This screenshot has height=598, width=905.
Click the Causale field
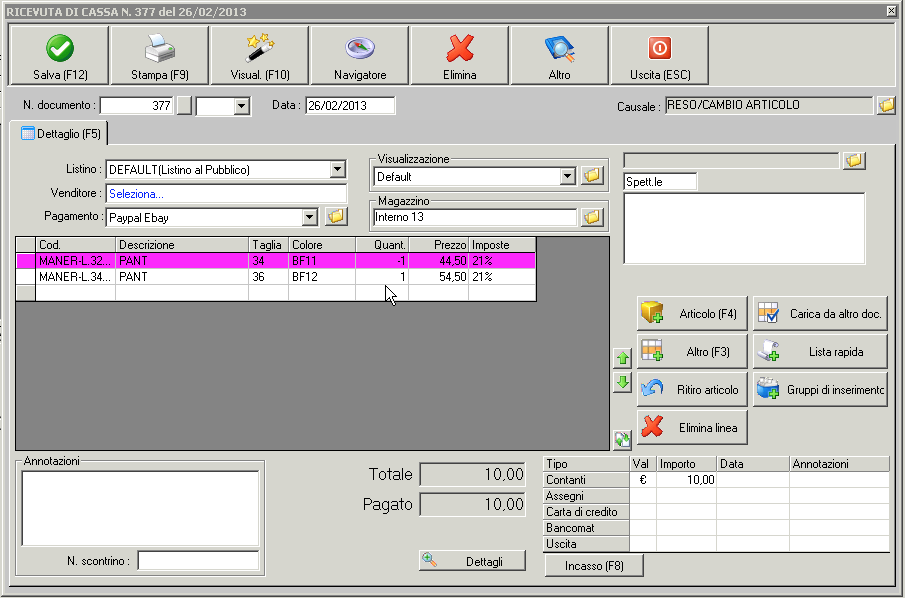[x=769, y=106]
